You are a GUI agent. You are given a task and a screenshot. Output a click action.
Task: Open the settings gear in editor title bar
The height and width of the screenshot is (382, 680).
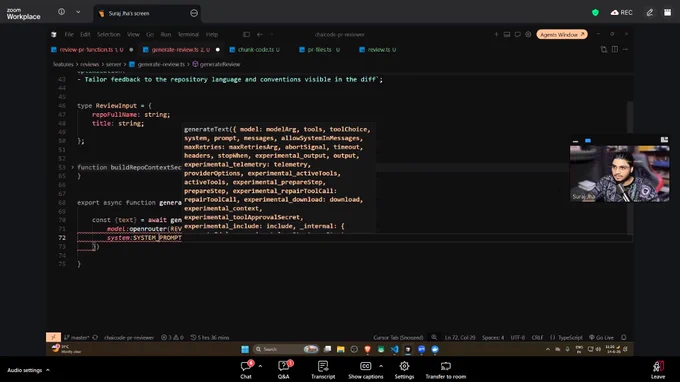[528, 34]
